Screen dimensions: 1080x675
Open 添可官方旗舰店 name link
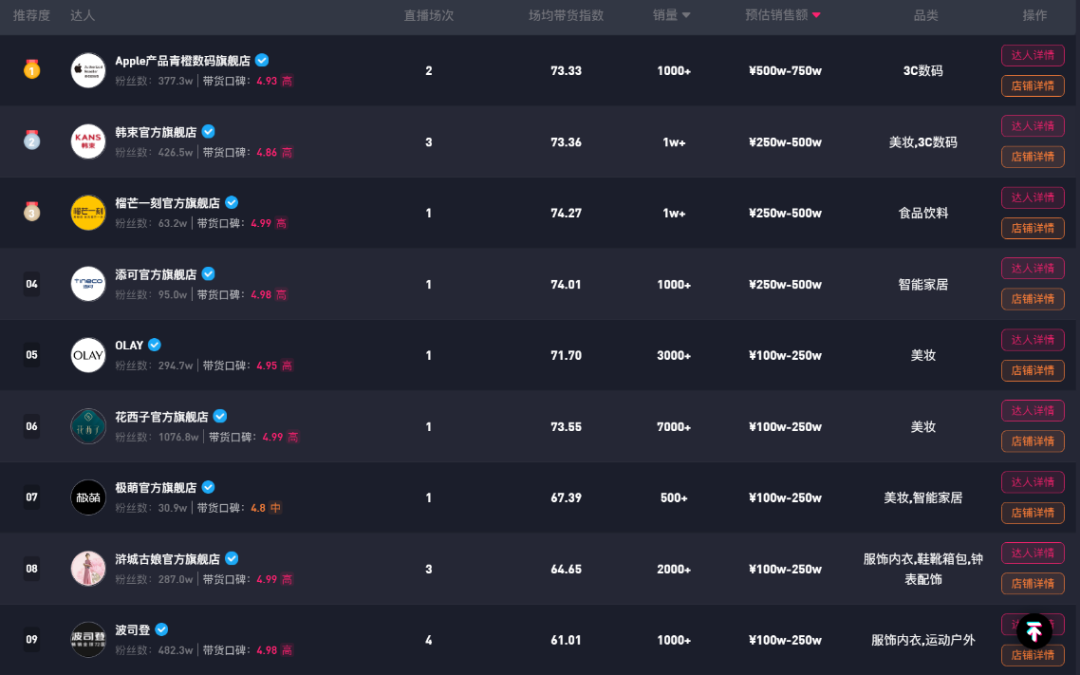pos(156,274)
